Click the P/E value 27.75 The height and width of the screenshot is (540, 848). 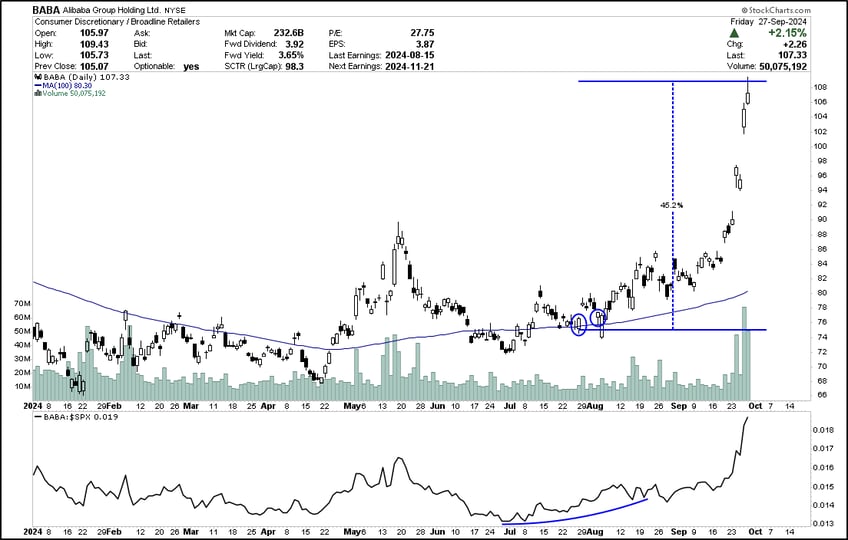422,33
